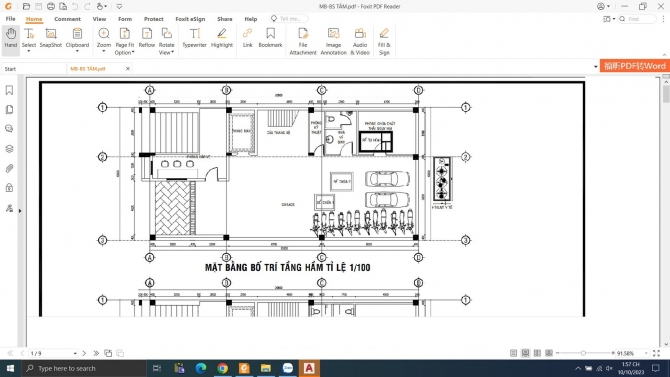Click the zoom slider handle

pyautogui.click(x=583, y=353)
